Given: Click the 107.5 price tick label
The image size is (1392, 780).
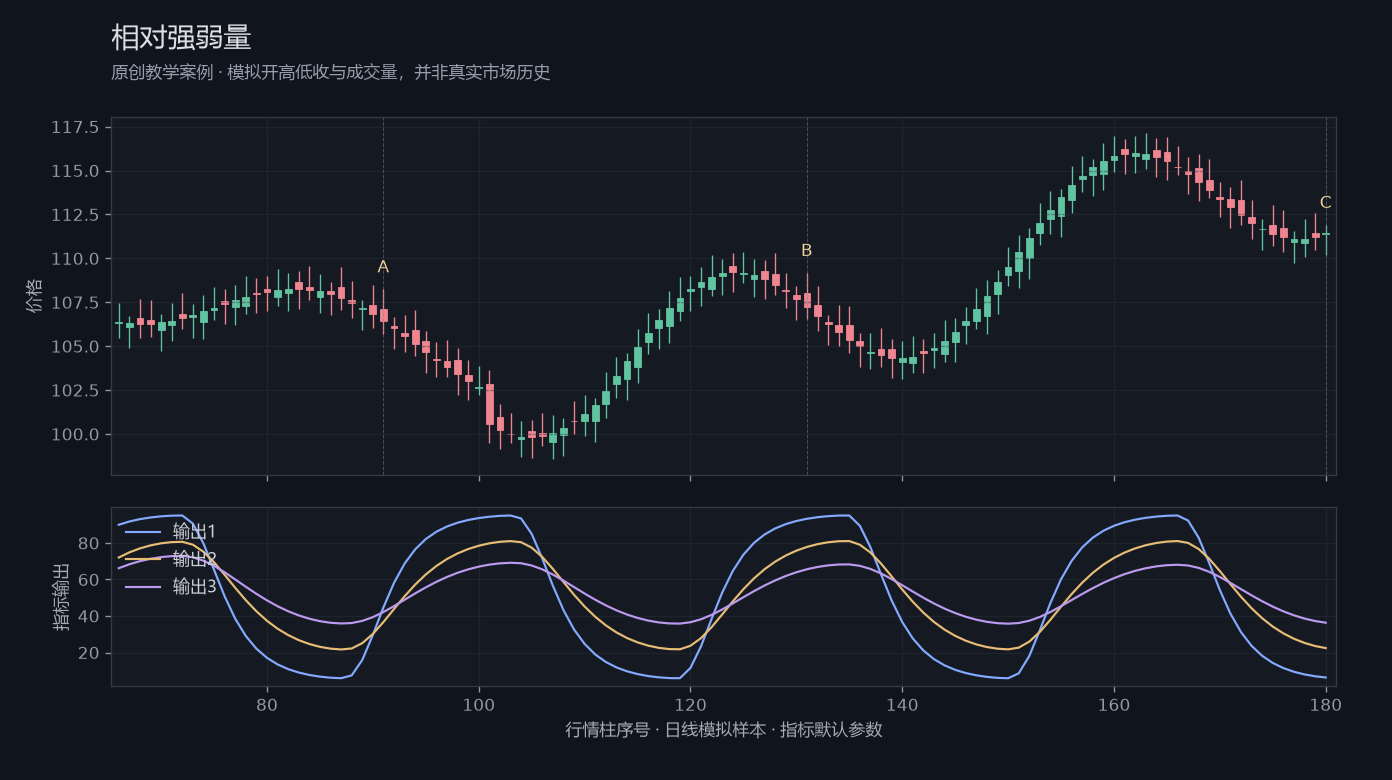Looking at the screenshot, I should pyautogui.click(x=76, y=303).
